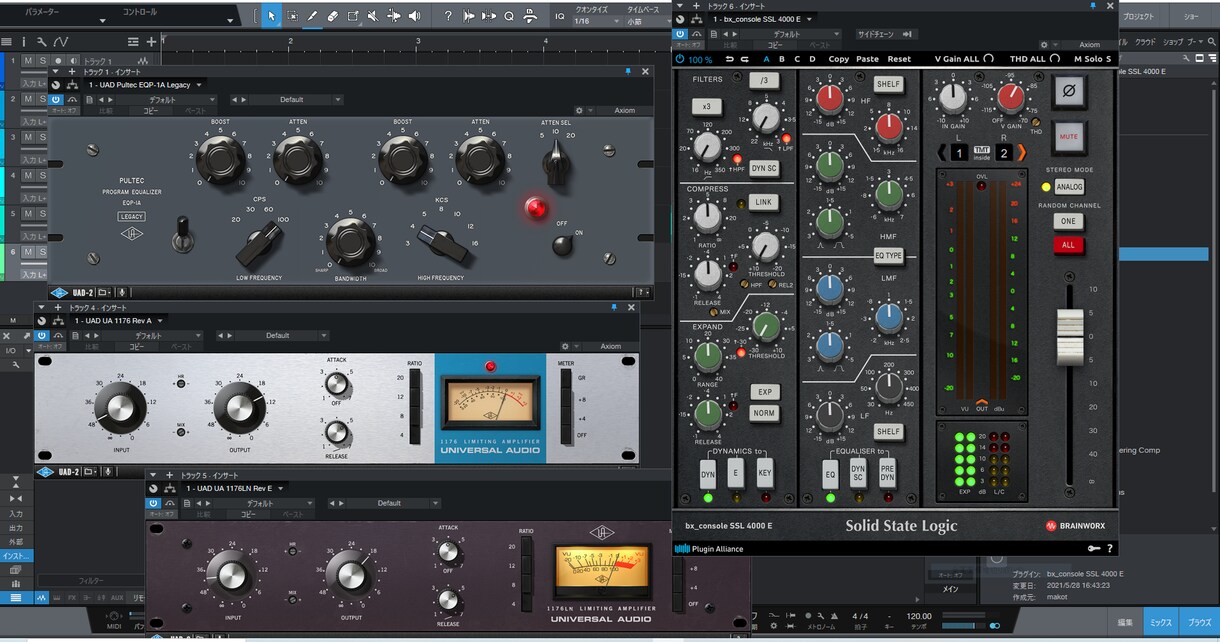The image size is (1220, 642).
Task: Click the Q quantize icon in toolbar
Action: [x=509, y=16]
